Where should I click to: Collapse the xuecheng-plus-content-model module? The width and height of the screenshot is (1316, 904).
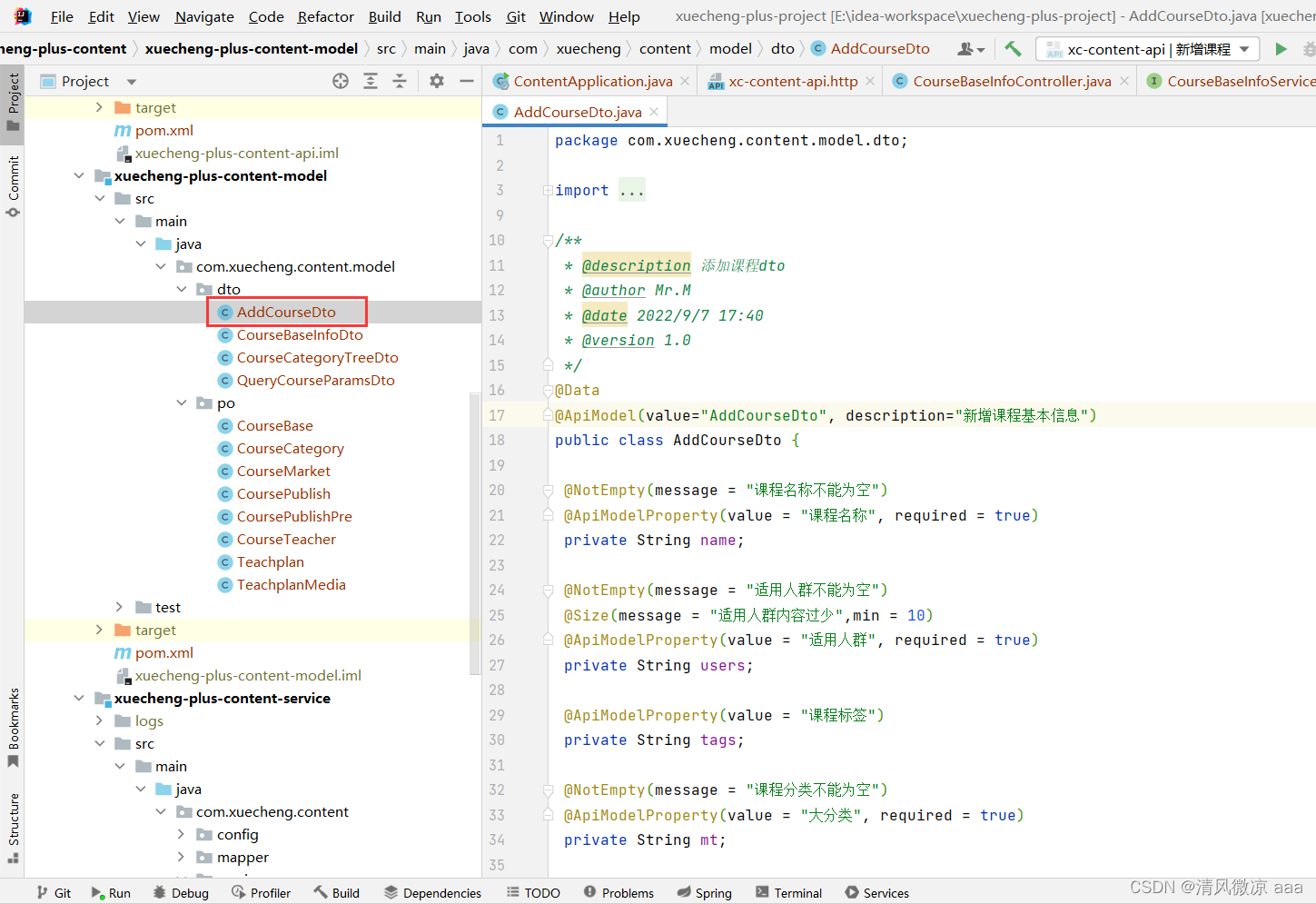pyautogui.click(x=79, y=176)
